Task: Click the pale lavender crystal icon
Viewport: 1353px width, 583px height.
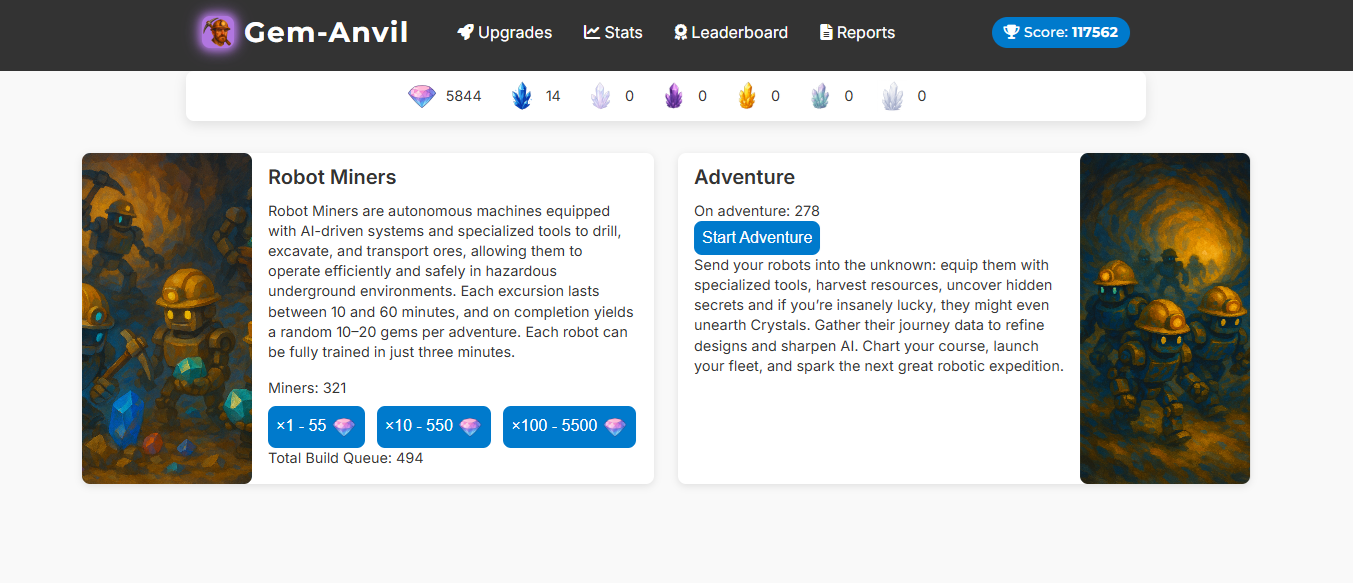Action: click(600, 97)
